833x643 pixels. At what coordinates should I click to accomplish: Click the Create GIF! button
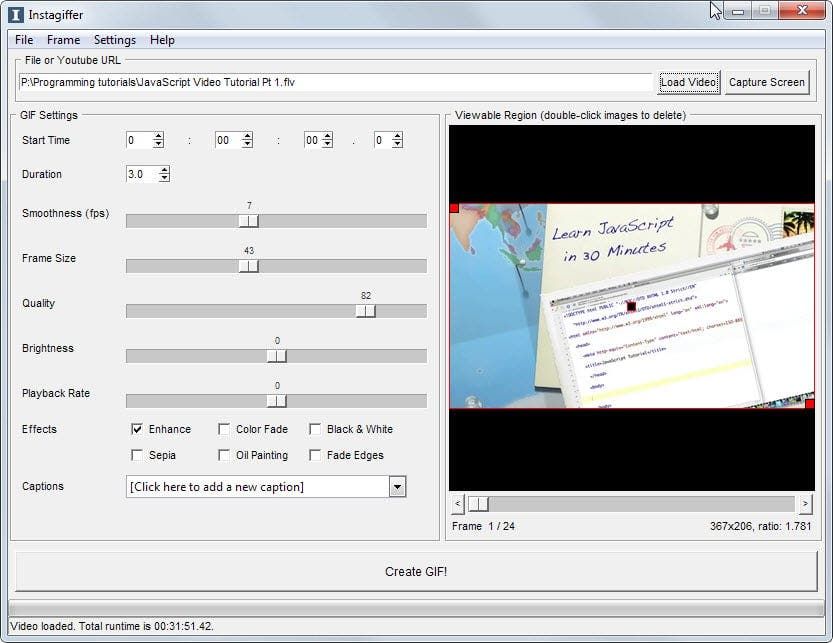416,571
